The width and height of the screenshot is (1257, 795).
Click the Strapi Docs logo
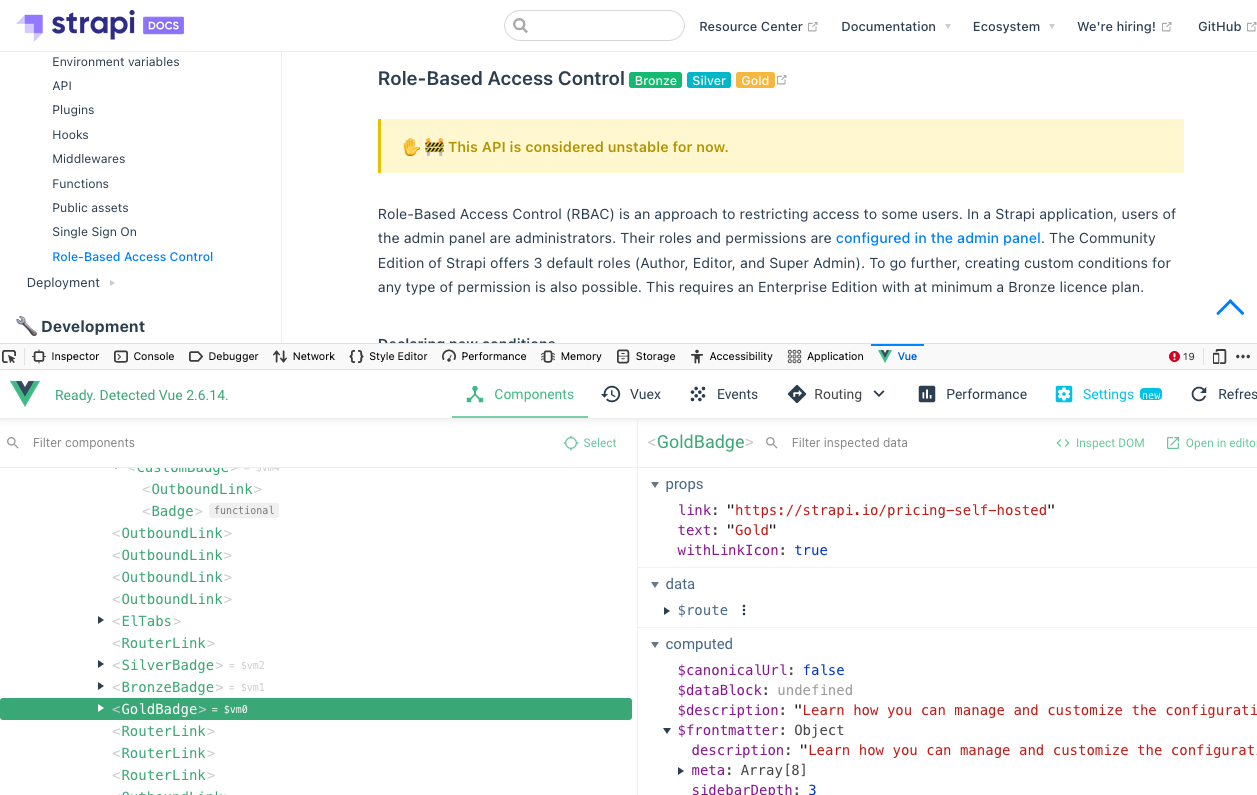click(x=100, y=24)
